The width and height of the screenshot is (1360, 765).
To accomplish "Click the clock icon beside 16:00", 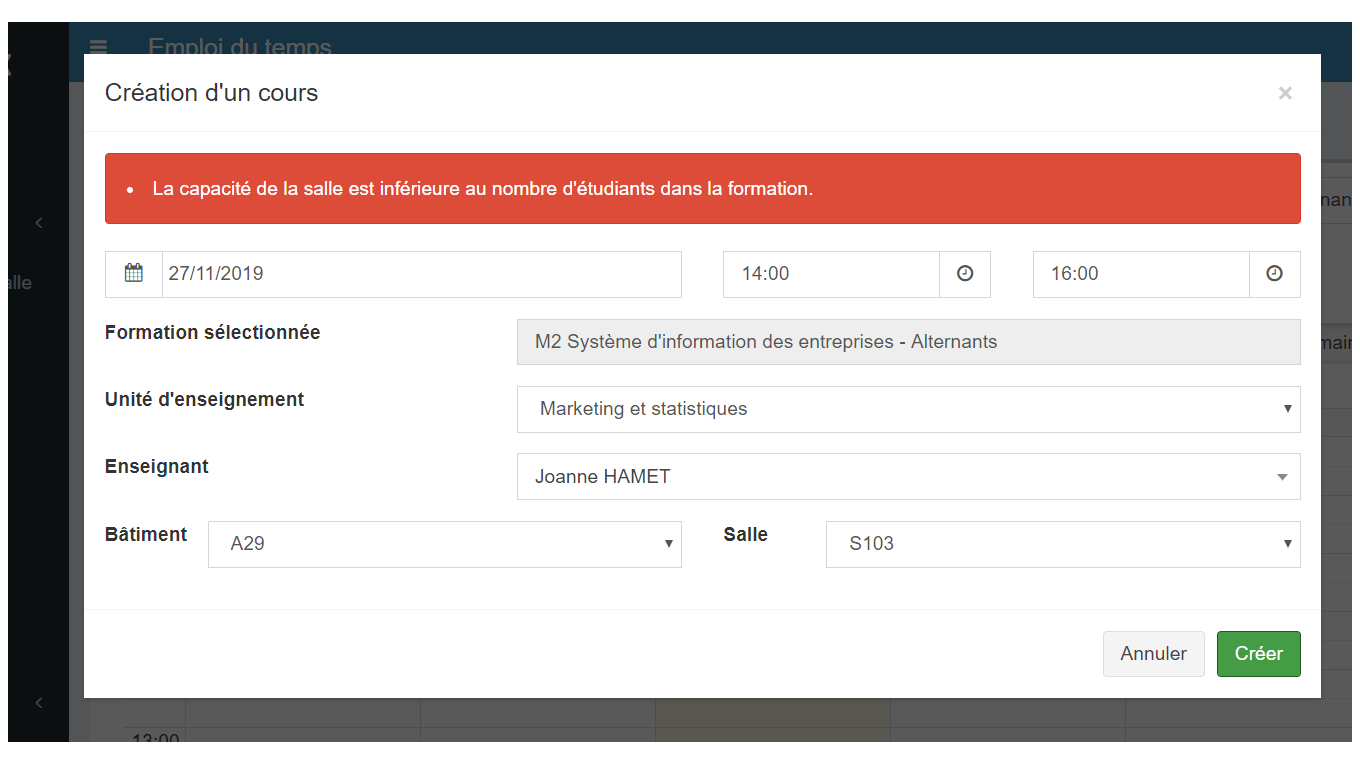I will coord(1274,274).
